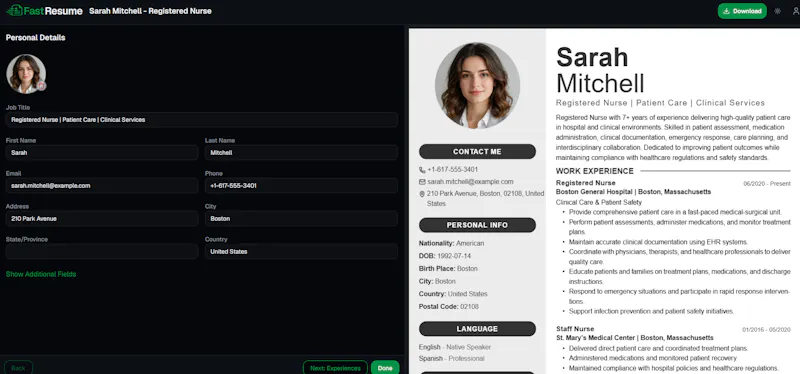The image size is (800, 374).
Task: Click the Done button
Action: click(x=385, y=368)
